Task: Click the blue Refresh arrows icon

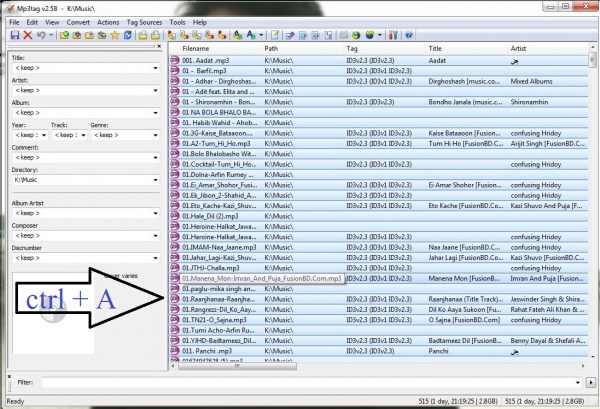Action: pyautogui.click(x=127, y=35)
